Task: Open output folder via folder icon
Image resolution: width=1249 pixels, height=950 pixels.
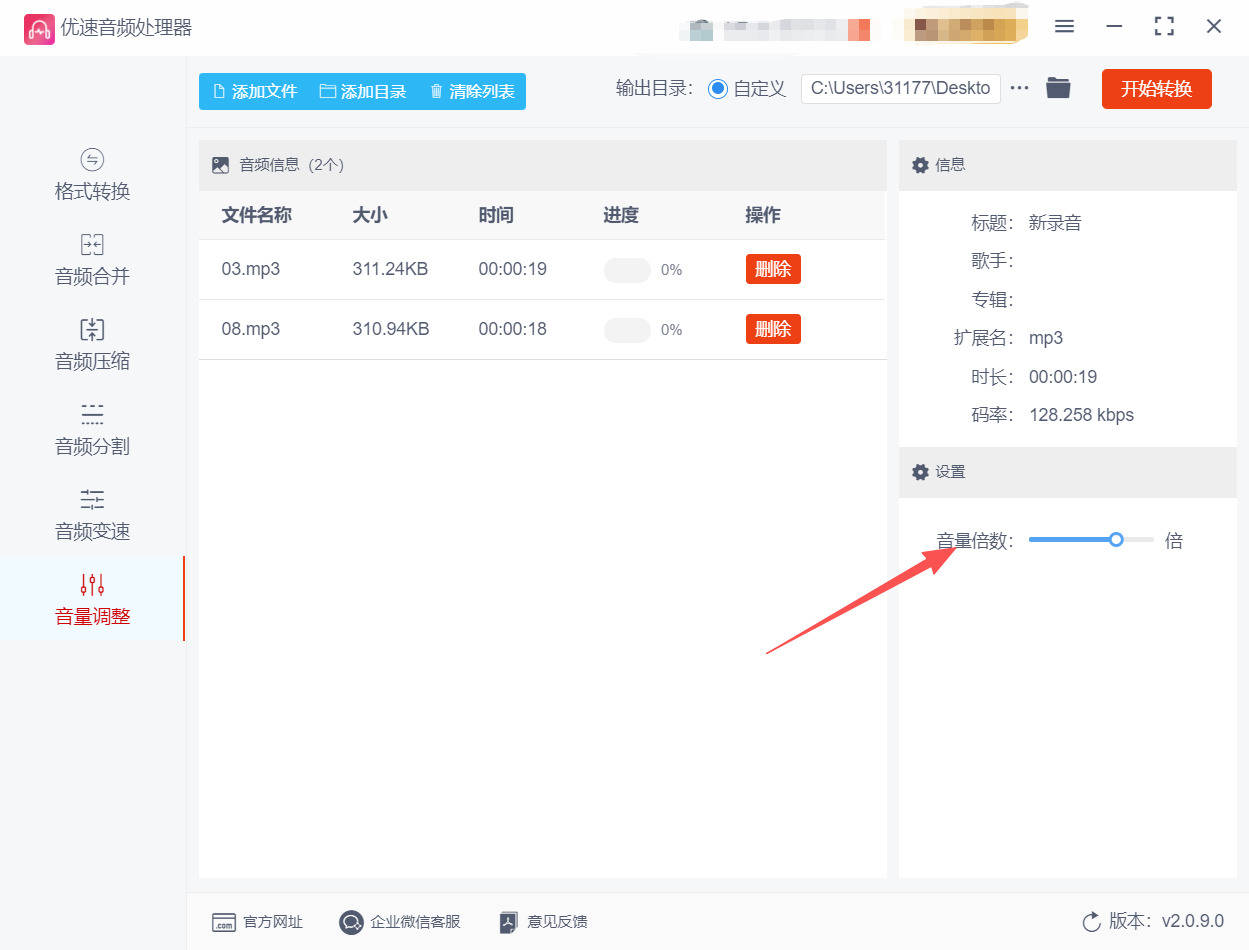Action: click(x=1058, y=88)
